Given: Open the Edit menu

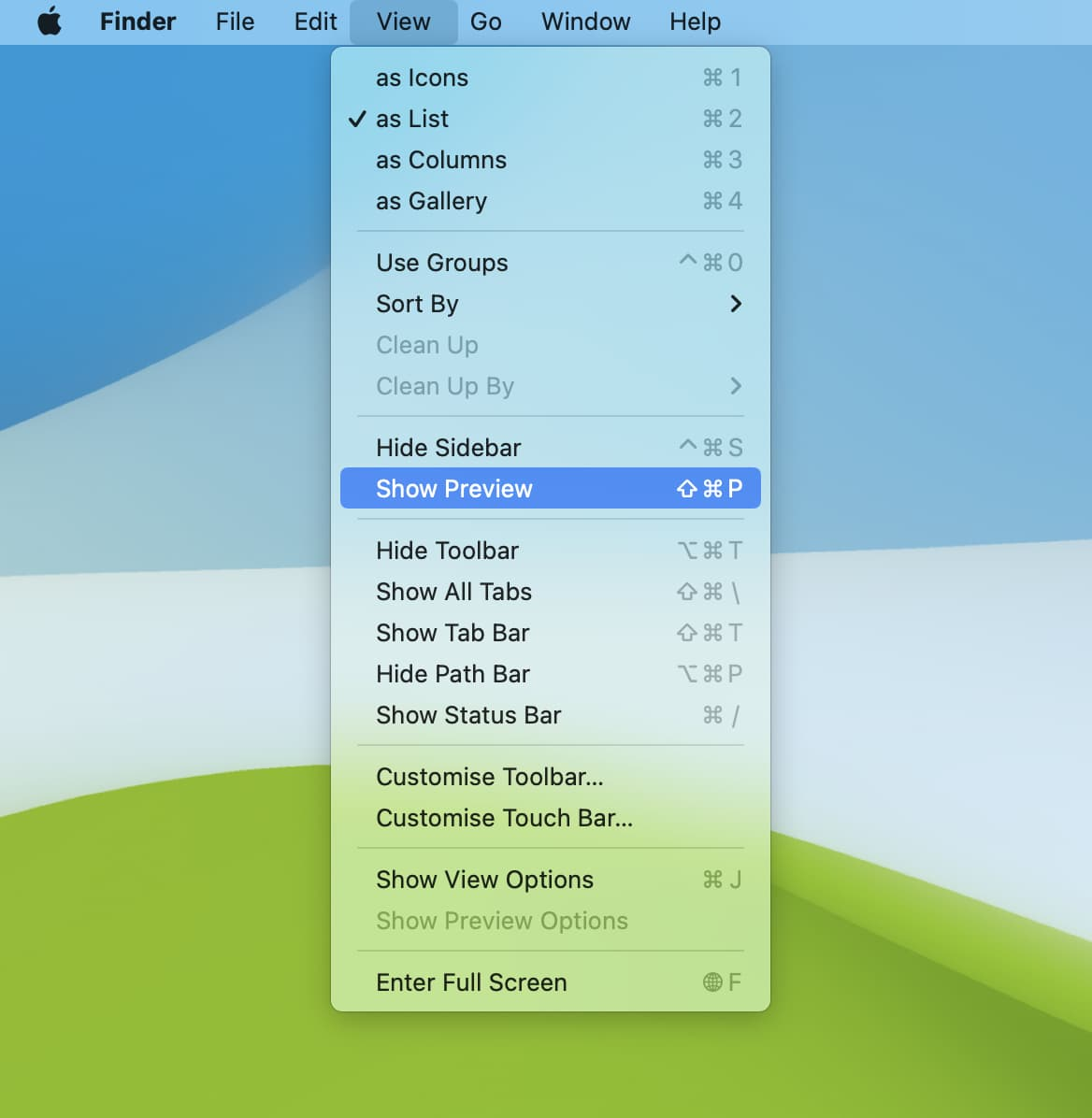Looking at the screenshot, I should click(315, 21).
